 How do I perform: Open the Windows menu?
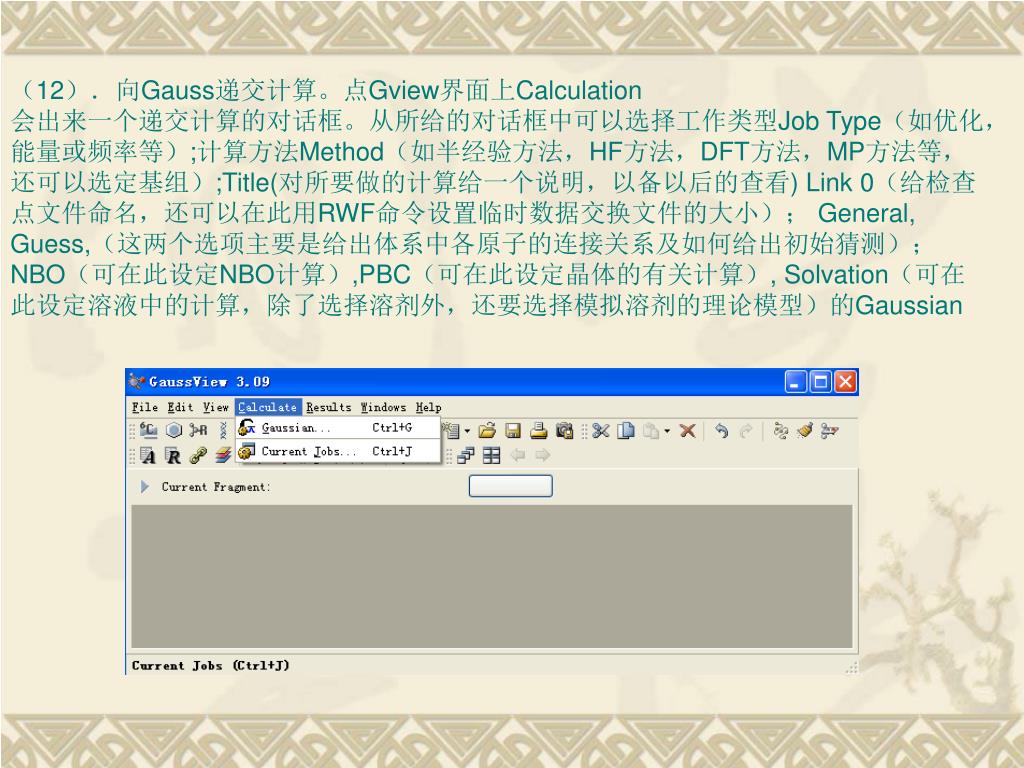pos(383,407)
